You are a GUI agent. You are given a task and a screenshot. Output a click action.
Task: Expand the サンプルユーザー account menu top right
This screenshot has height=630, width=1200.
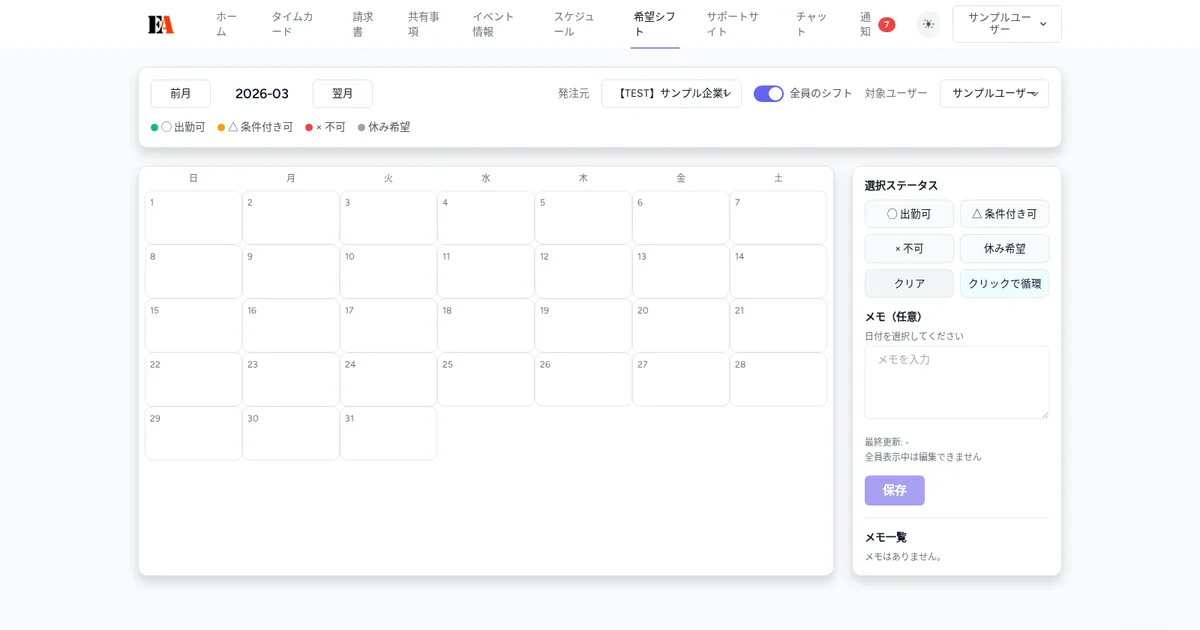click(1006, 24)
